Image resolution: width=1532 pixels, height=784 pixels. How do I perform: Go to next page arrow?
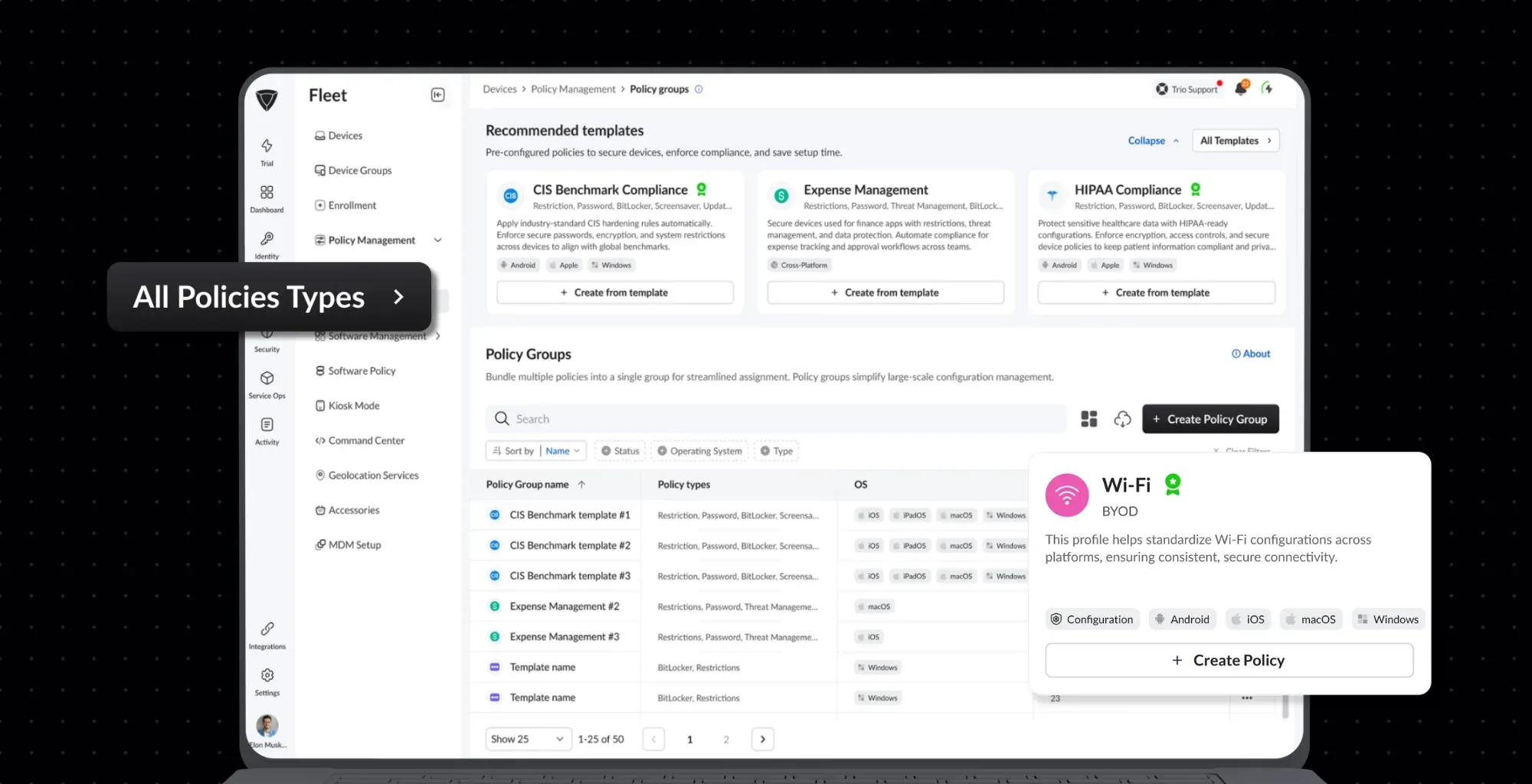(762, 739)
